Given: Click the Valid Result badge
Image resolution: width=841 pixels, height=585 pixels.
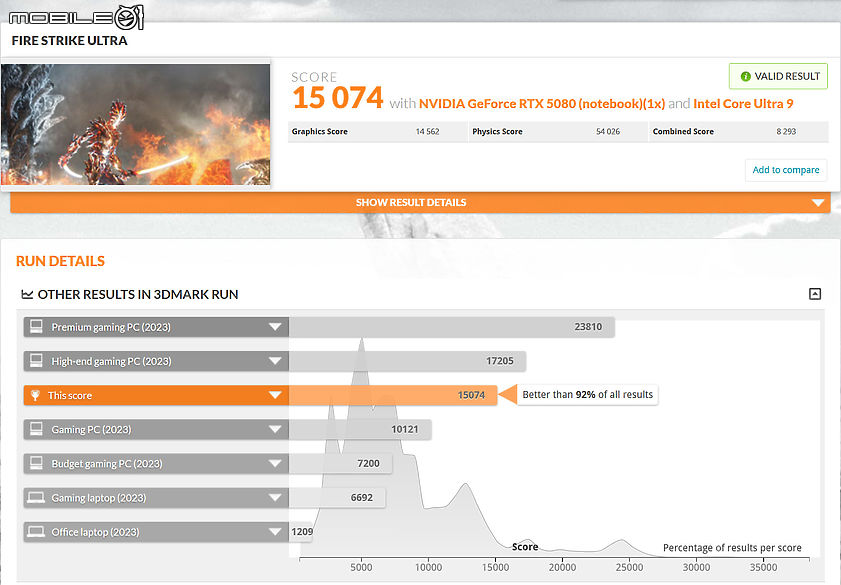Looking at the screenshot, I should (x=778, y=76).
